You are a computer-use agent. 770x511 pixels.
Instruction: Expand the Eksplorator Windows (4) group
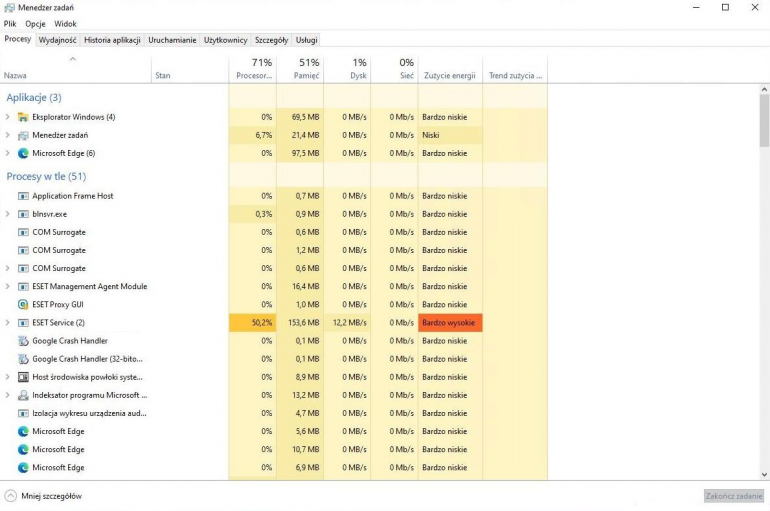[7, 117]
